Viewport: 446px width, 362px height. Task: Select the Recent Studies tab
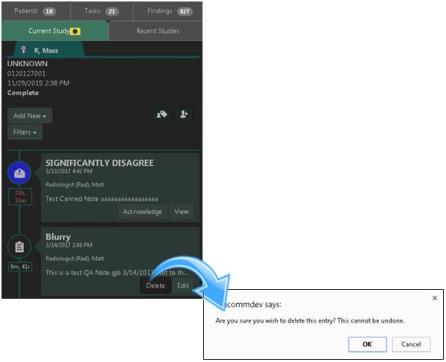[x=158, y=31]
